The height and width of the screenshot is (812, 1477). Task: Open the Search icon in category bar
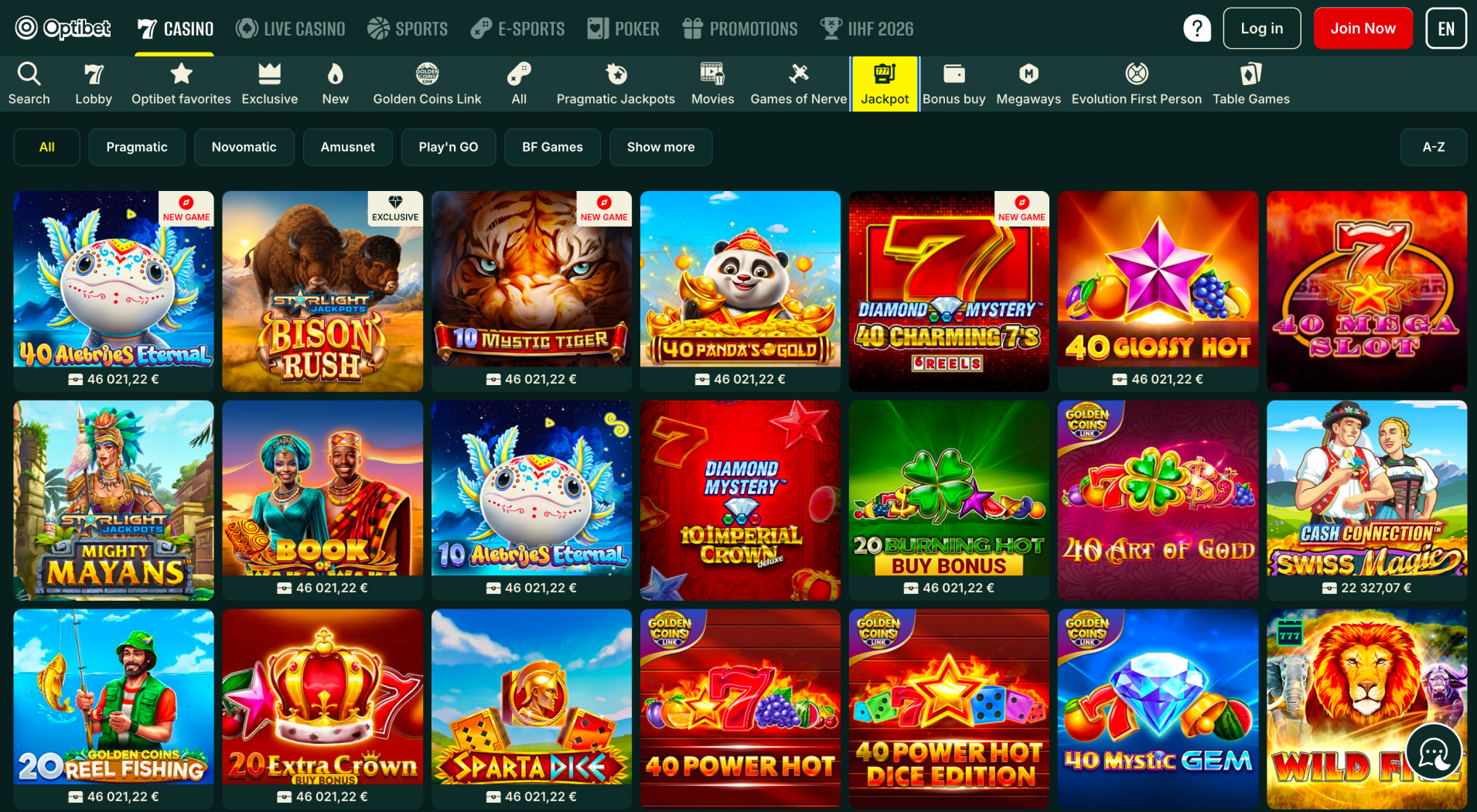29,84
